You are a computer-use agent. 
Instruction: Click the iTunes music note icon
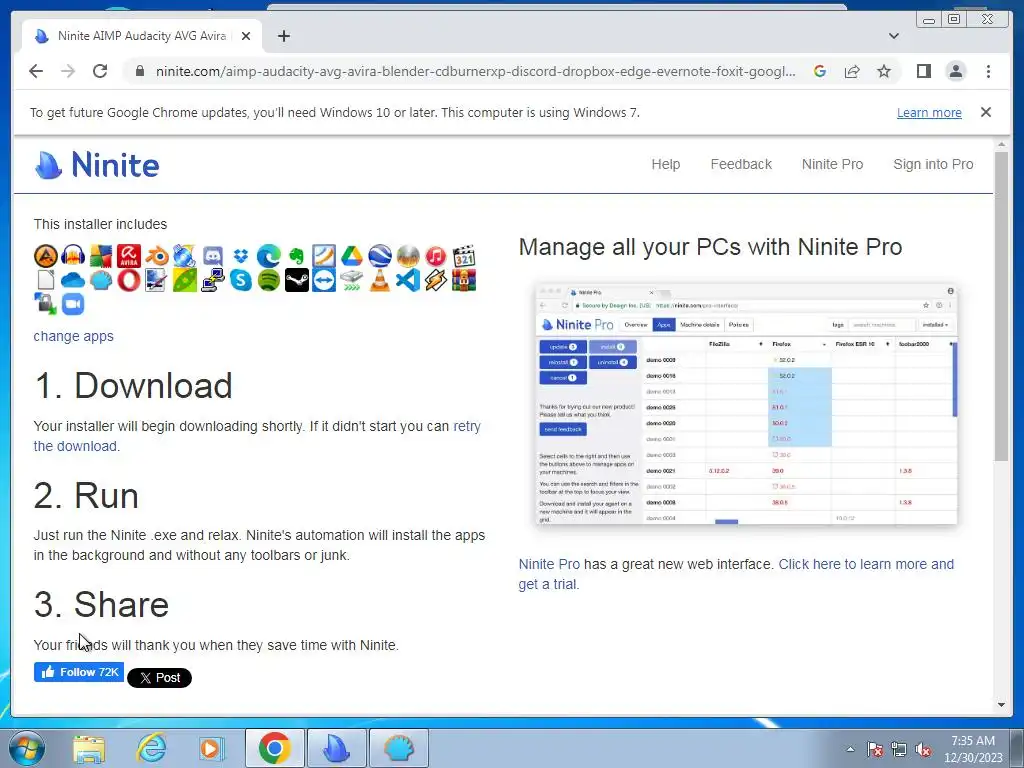tap(436, 256)
